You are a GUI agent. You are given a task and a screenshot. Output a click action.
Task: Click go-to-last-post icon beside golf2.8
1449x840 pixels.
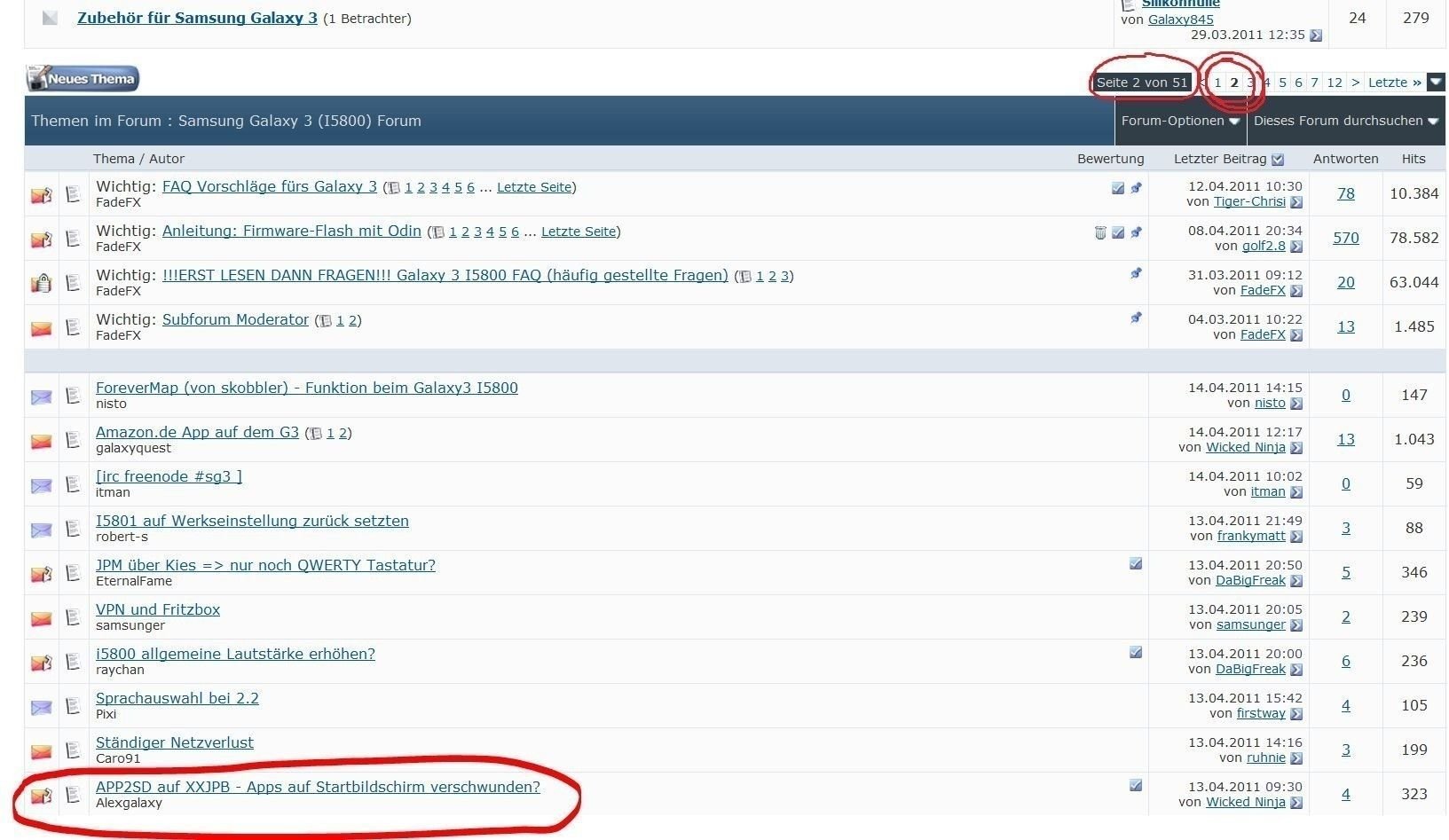(x=1296, y=247)
